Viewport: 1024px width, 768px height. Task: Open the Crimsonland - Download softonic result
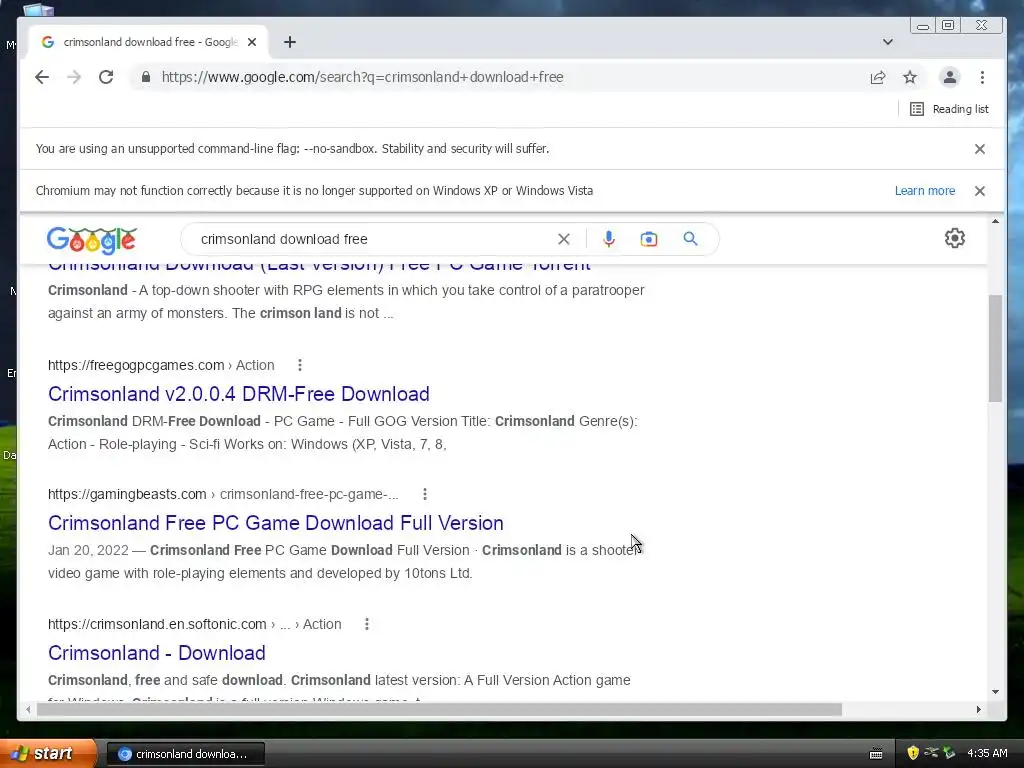(x=157, y=653)
